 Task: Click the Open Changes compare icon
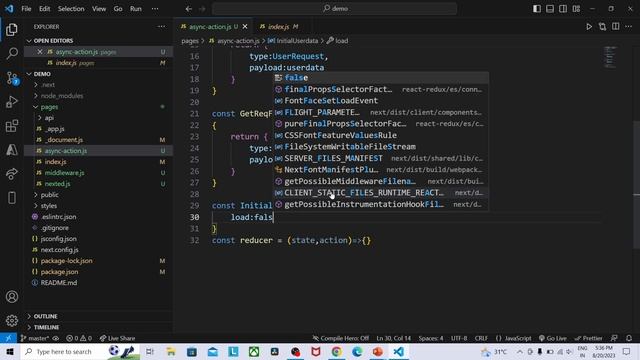602,27
